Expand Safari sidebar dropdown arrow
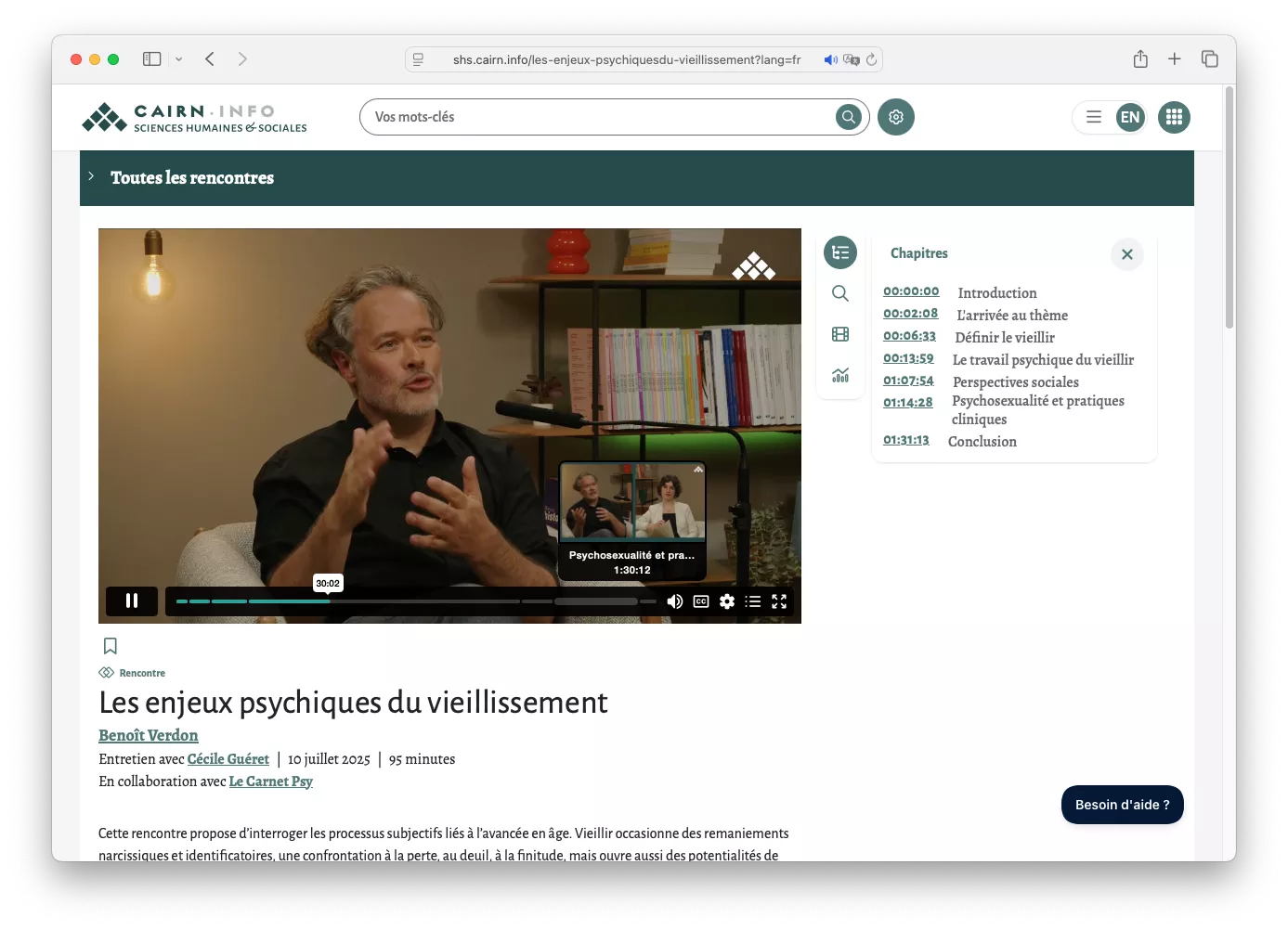This screenshot has width=1288, height=930. pos(179,59)
